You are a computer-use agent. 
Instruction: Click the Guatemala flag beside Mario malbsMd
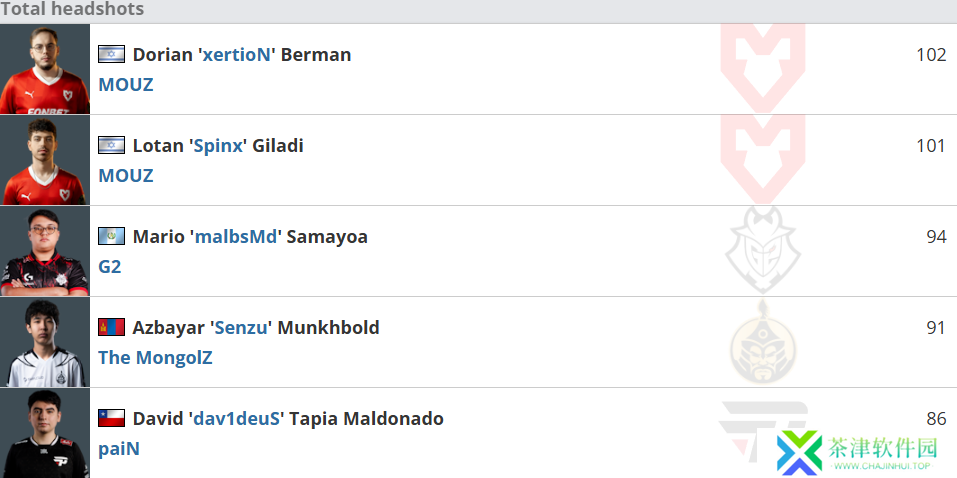pyautogui.click(x=112, y=236)
